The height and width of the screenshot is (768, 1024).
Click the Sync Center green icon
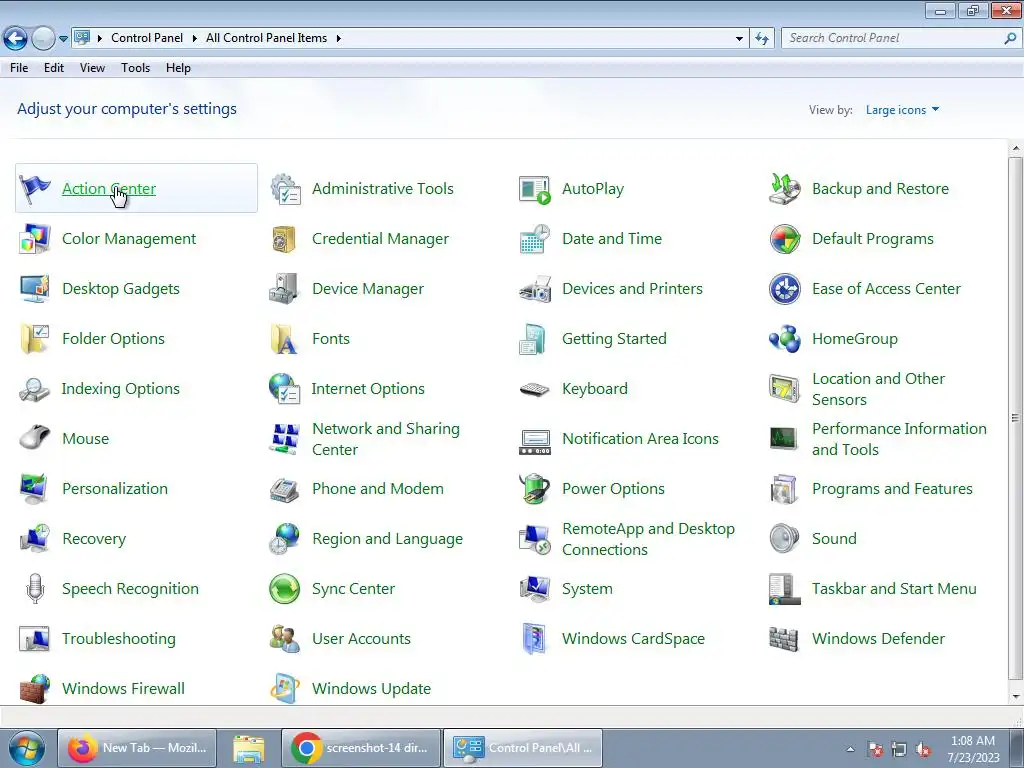[285, 588]
